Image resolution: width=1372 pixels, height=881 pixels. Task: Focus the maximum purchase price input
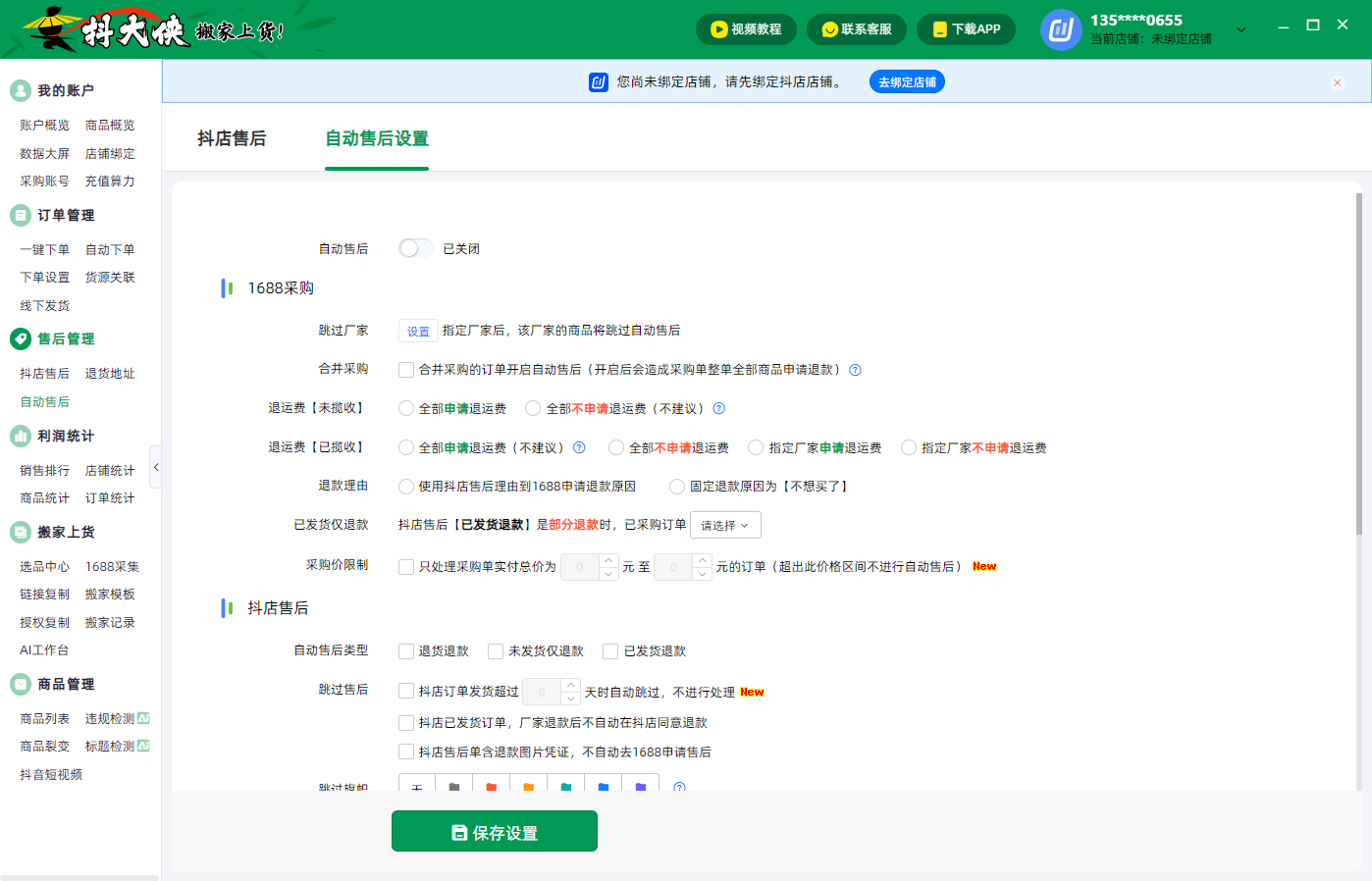pyautogui.click(x=673, y=567)
